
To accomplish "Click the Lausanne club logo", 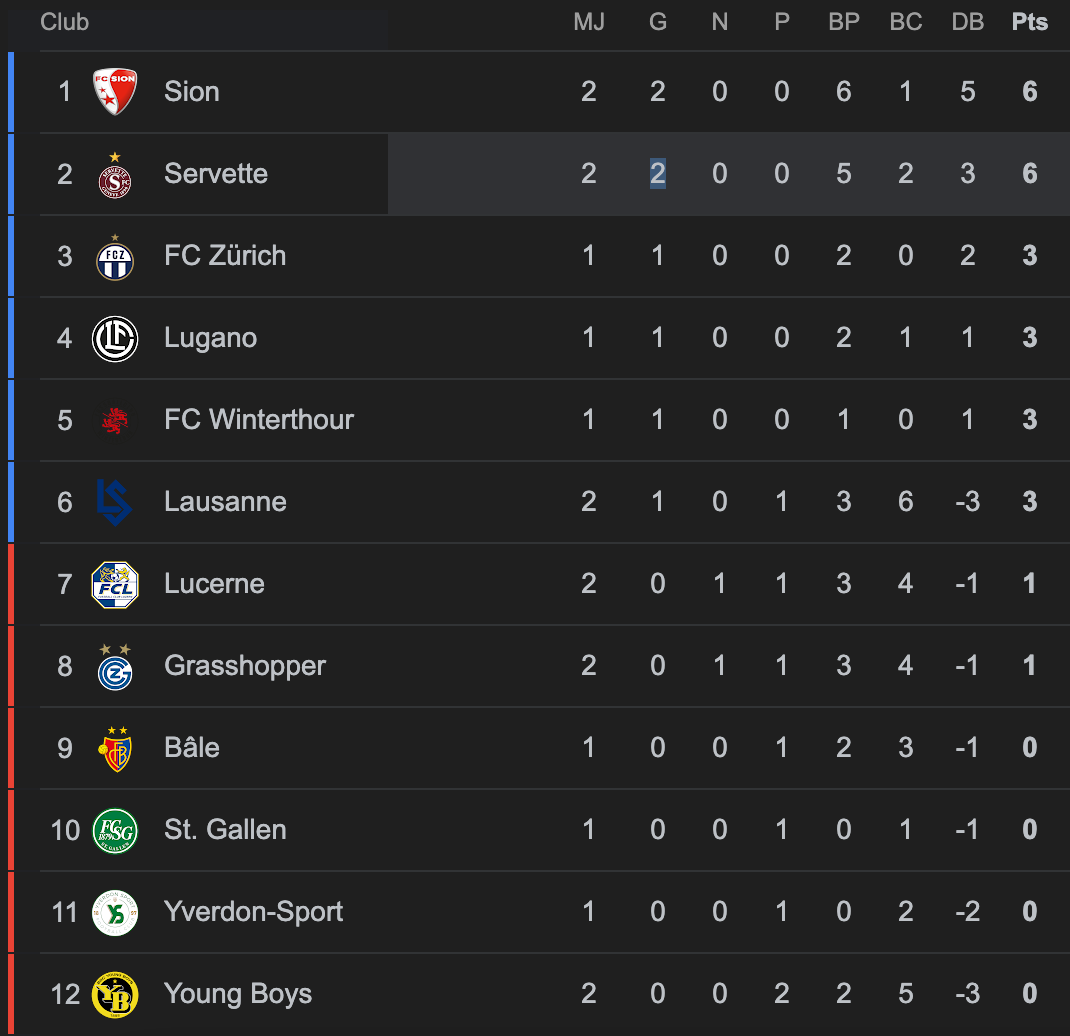I will (x=115, y=502).
